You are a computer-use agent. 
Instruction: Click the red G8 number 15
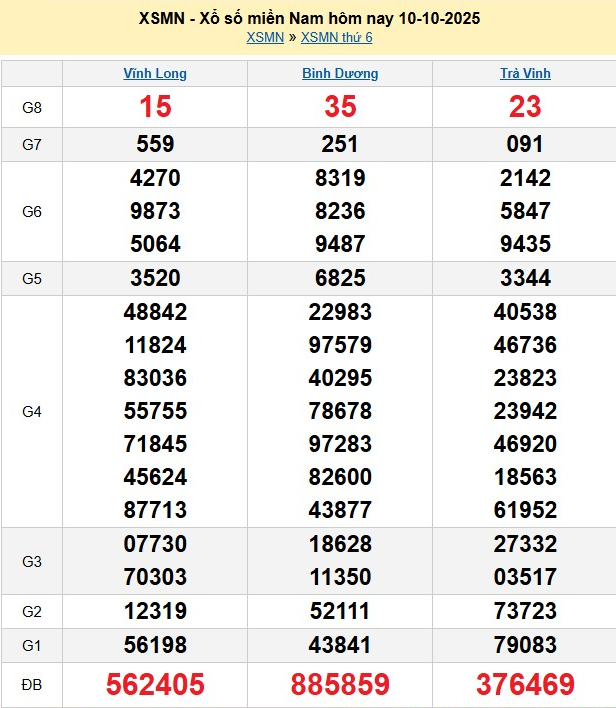coord(155,107)
